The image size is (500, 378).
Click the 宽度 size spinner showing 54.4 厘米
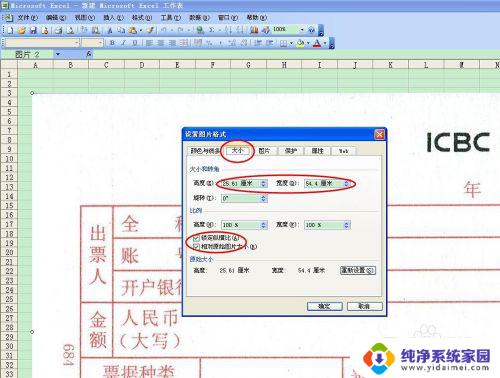pyautogui.click(x=347, y=184)
